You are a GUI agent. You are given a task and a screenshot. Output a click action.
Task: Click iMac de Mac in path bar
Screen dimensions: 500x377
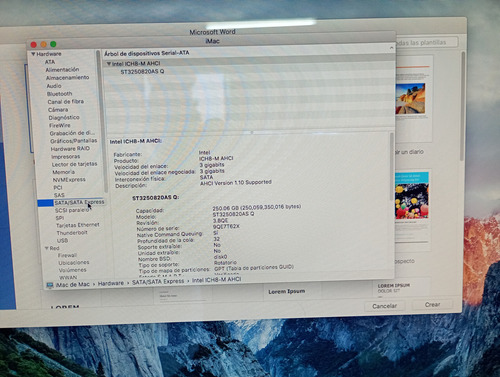coord(73,285)
